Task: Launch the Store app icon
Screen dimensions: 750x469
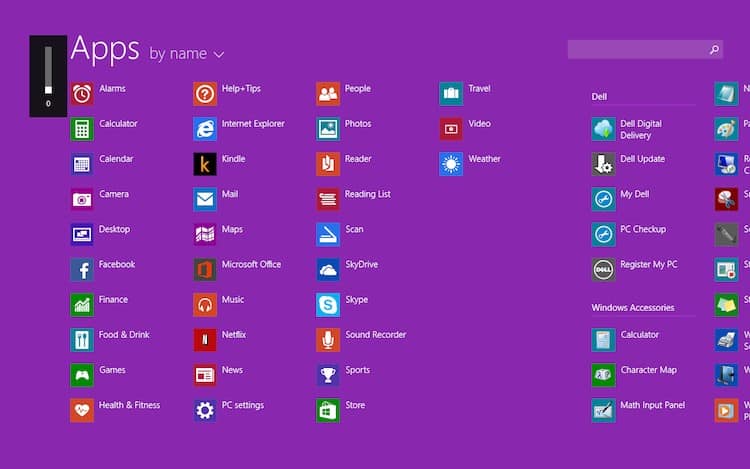Action: click(328, 410)
